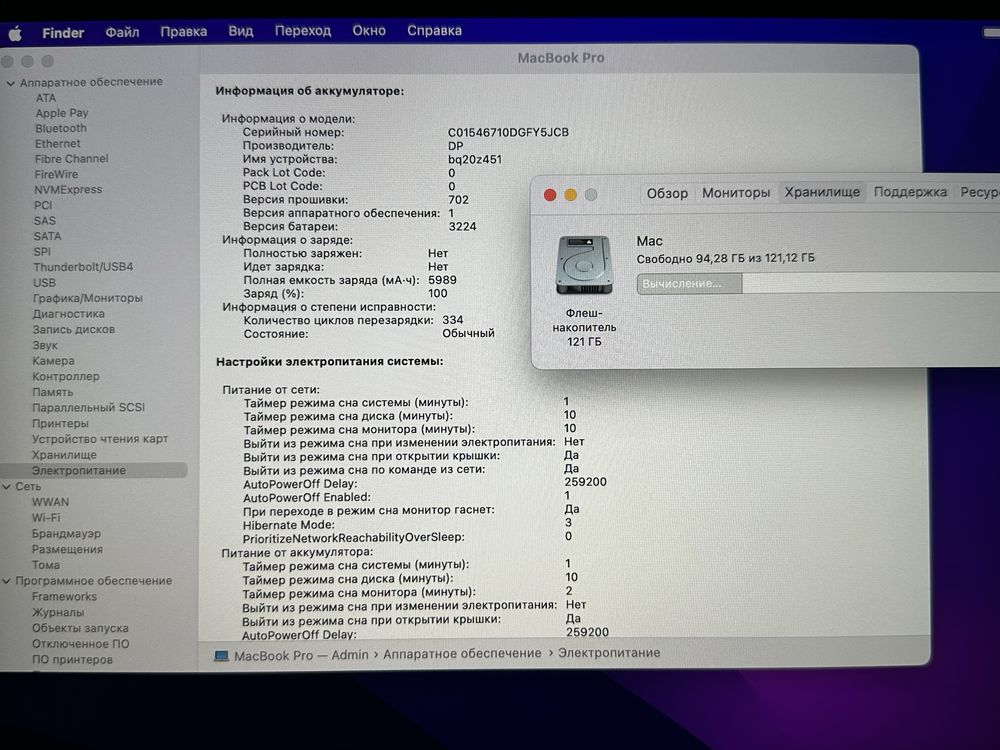This screenshot has width=1000, height=750.
Task: Select Устройство чтения карт in sidebar
Action: 100,439
